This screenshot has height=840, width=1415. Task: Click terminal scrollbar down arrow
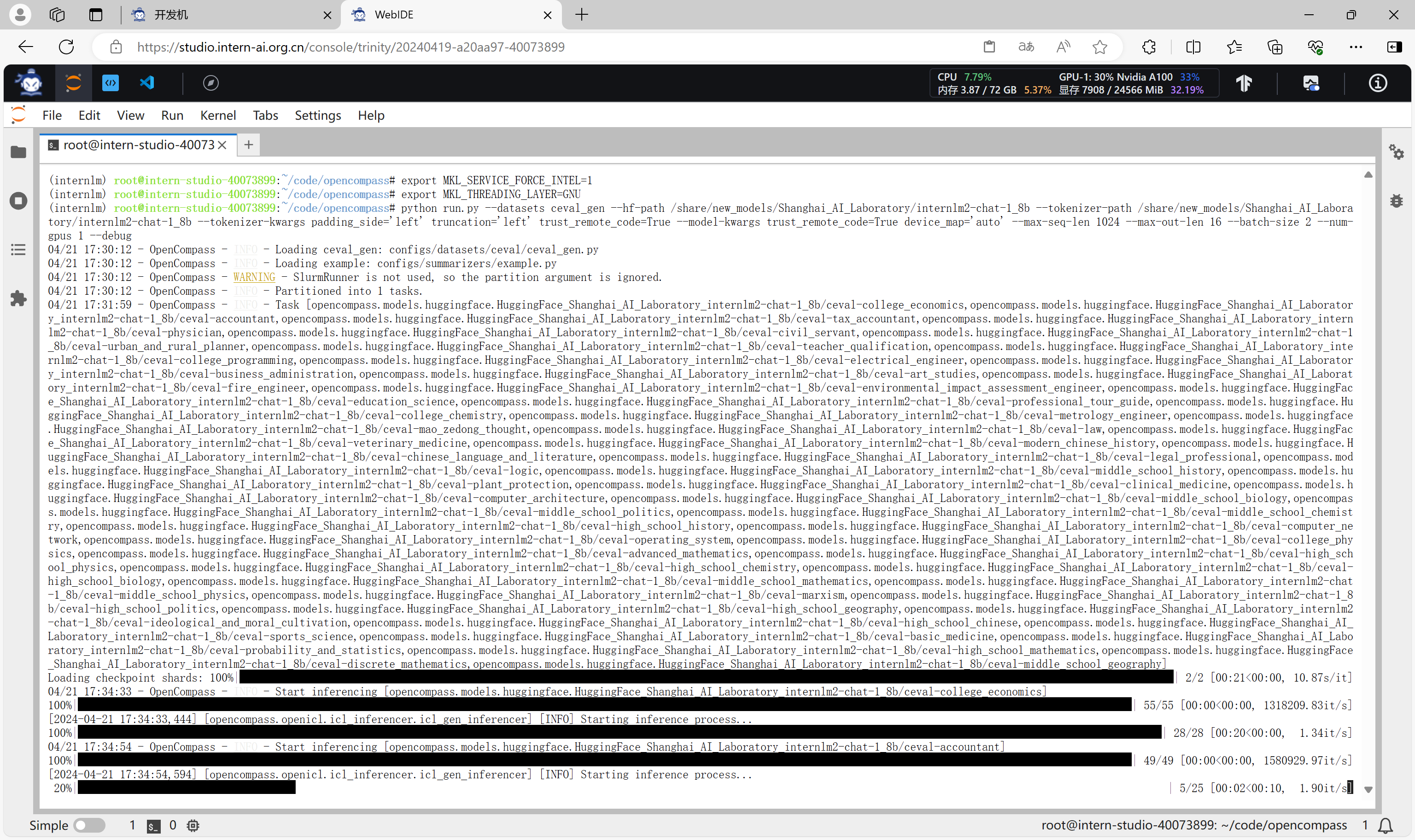point(1368,790)
